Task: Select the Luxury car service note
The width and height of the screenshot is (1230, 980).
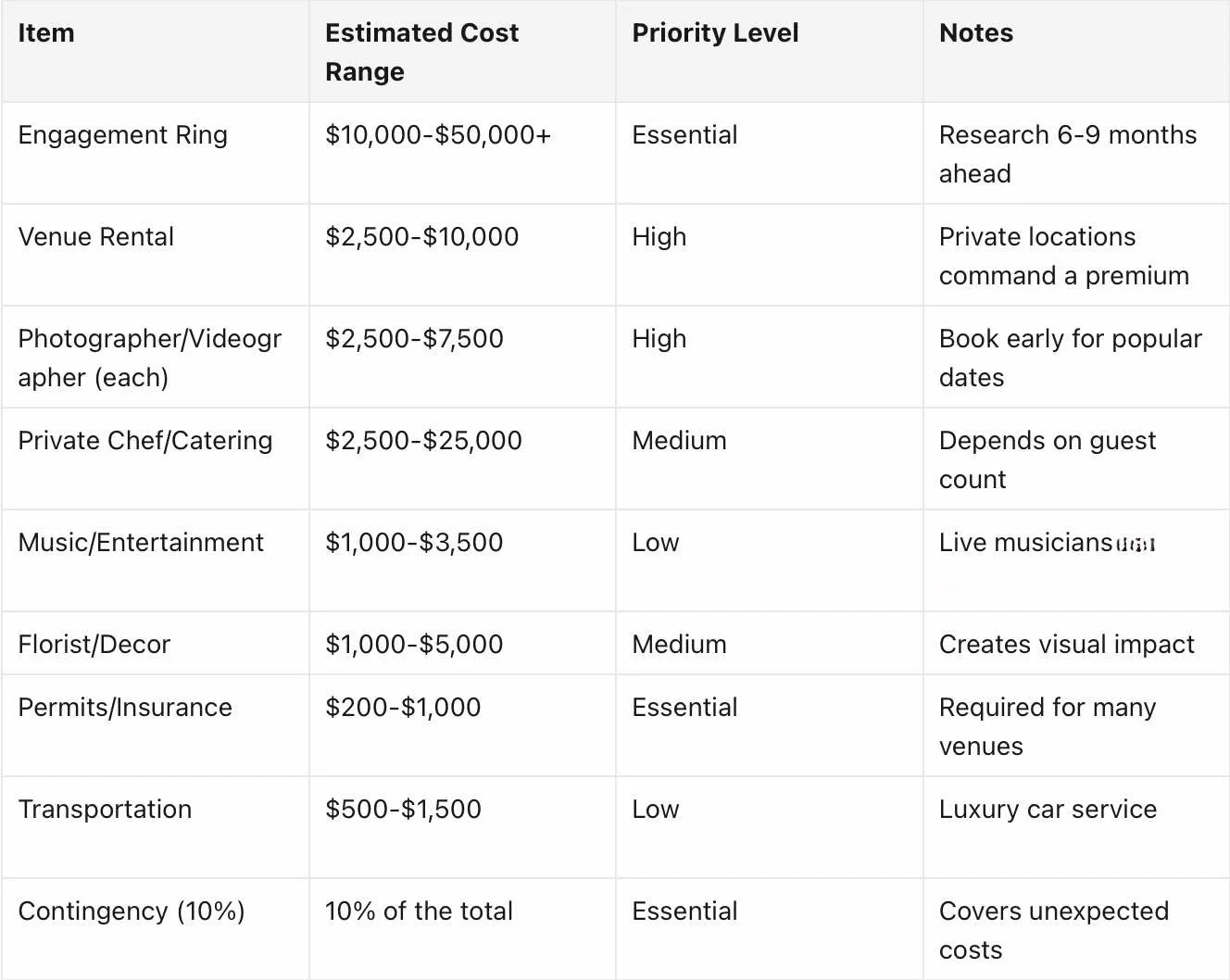Action: tap(1048, 810)
